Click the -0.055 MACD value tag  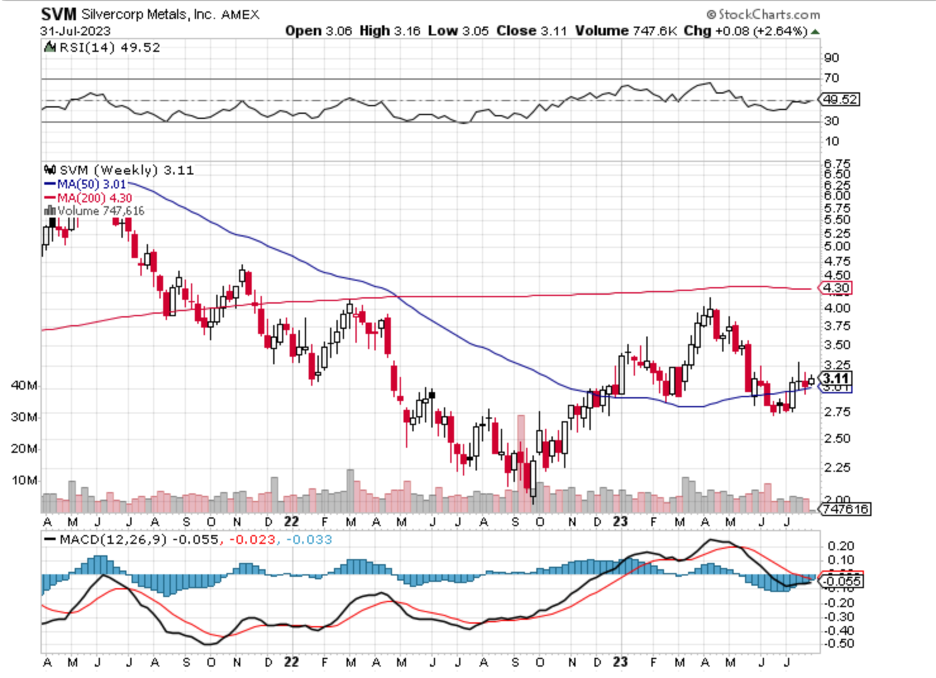(838, 581)
